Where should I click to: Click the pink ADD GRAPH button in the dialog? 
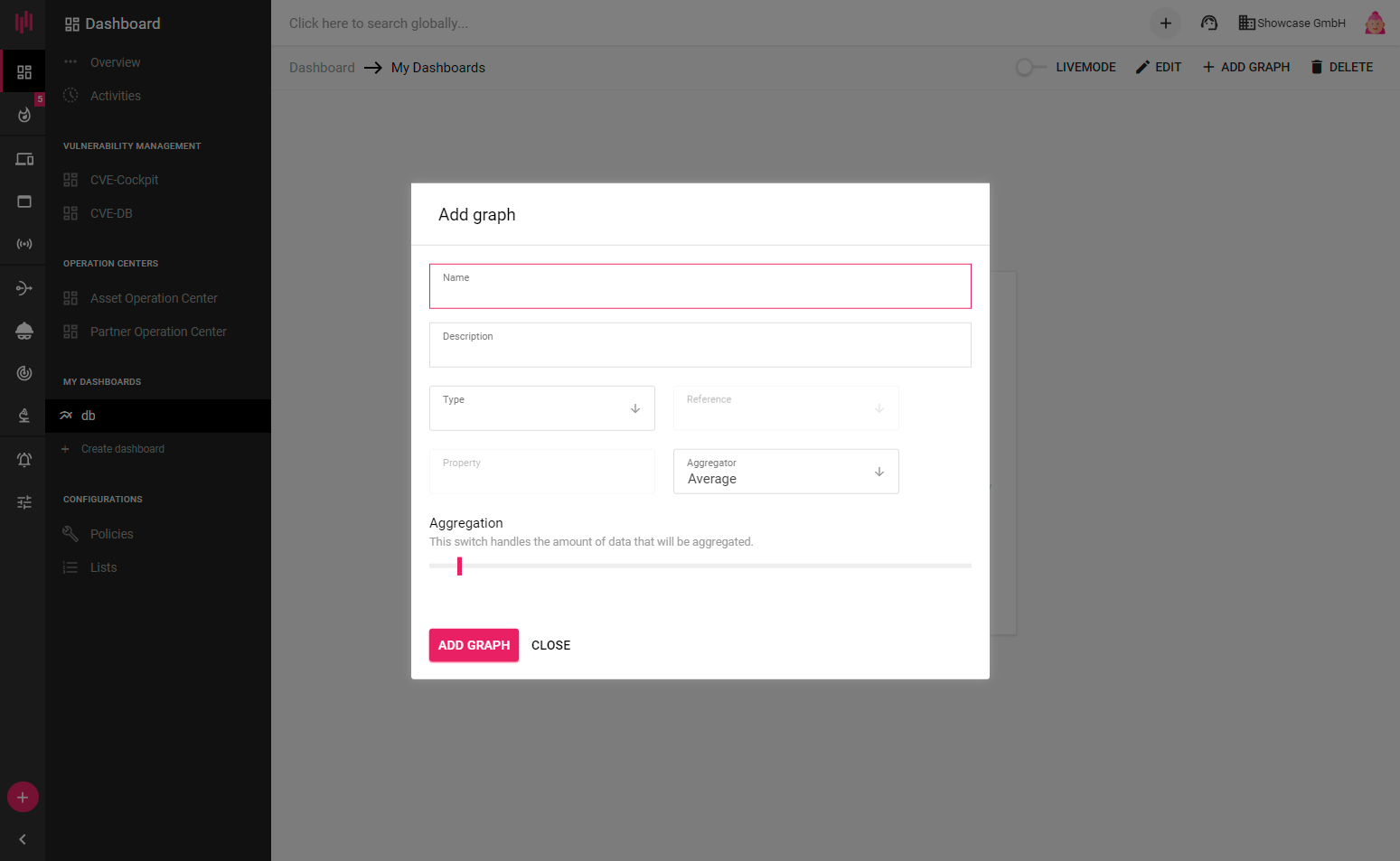(474, 645)
